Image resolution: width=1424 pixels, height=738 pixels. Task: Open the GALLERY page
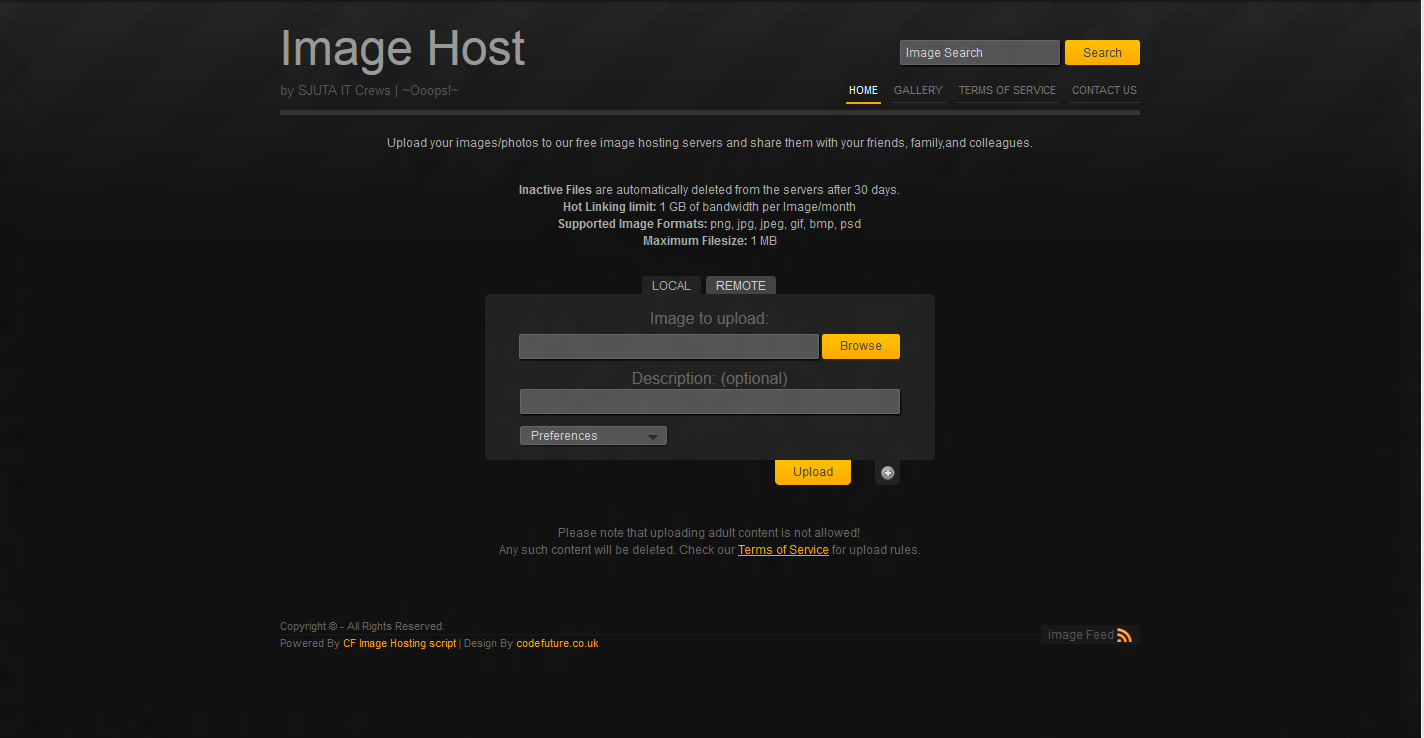tap(918, 90)
